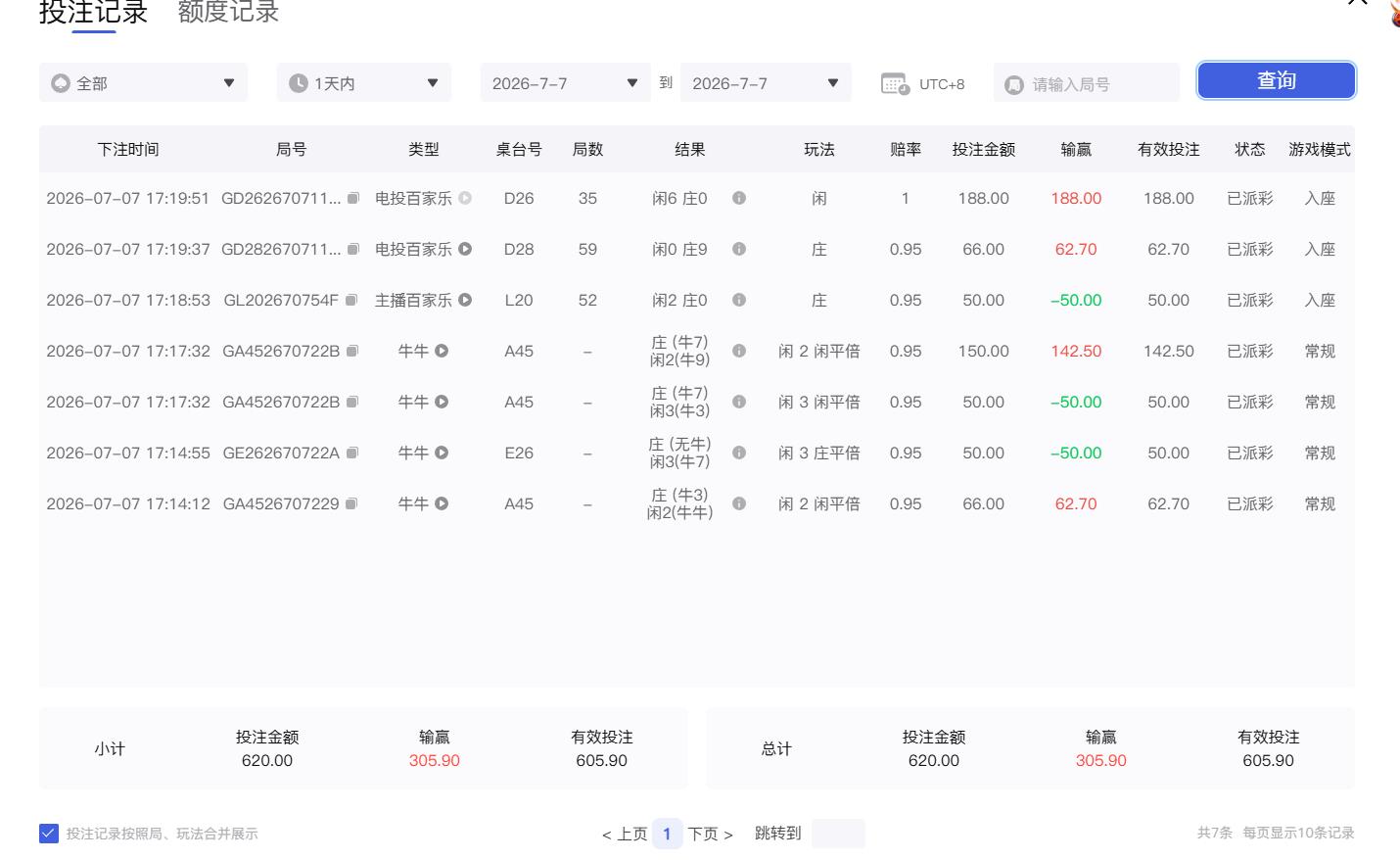This screenshot has width=1400, height=860.
Task: Click bet amount 150.00 cell
Action: pos(984,351)
